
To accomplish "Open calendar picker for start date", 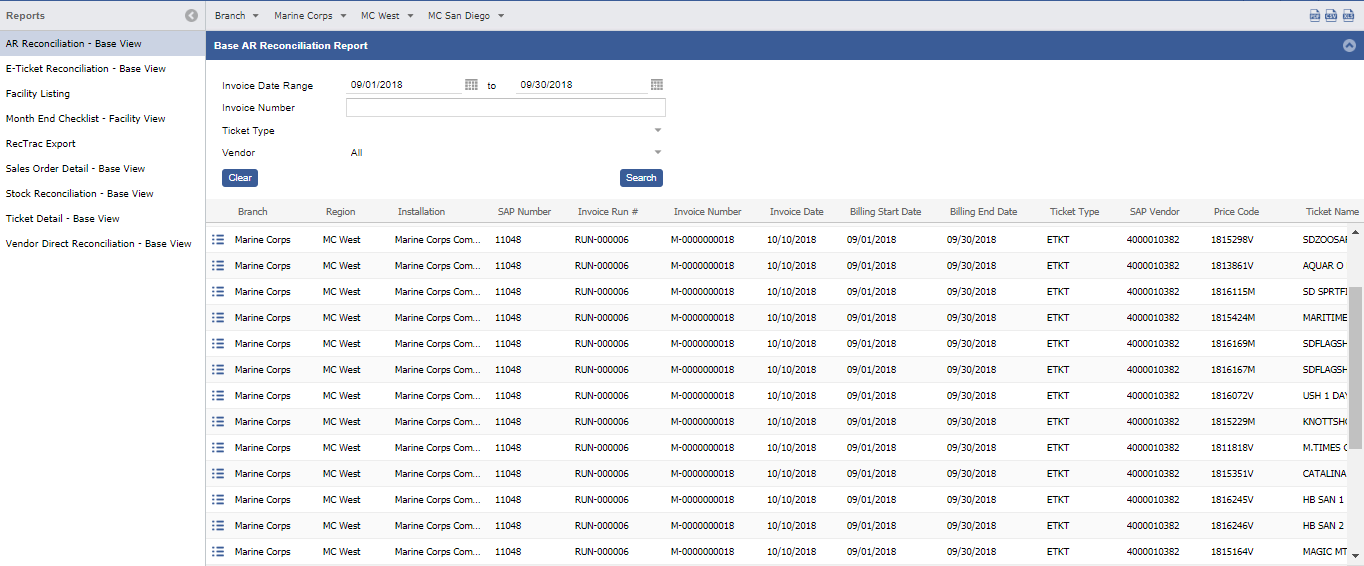I will (x=471, y=85).
